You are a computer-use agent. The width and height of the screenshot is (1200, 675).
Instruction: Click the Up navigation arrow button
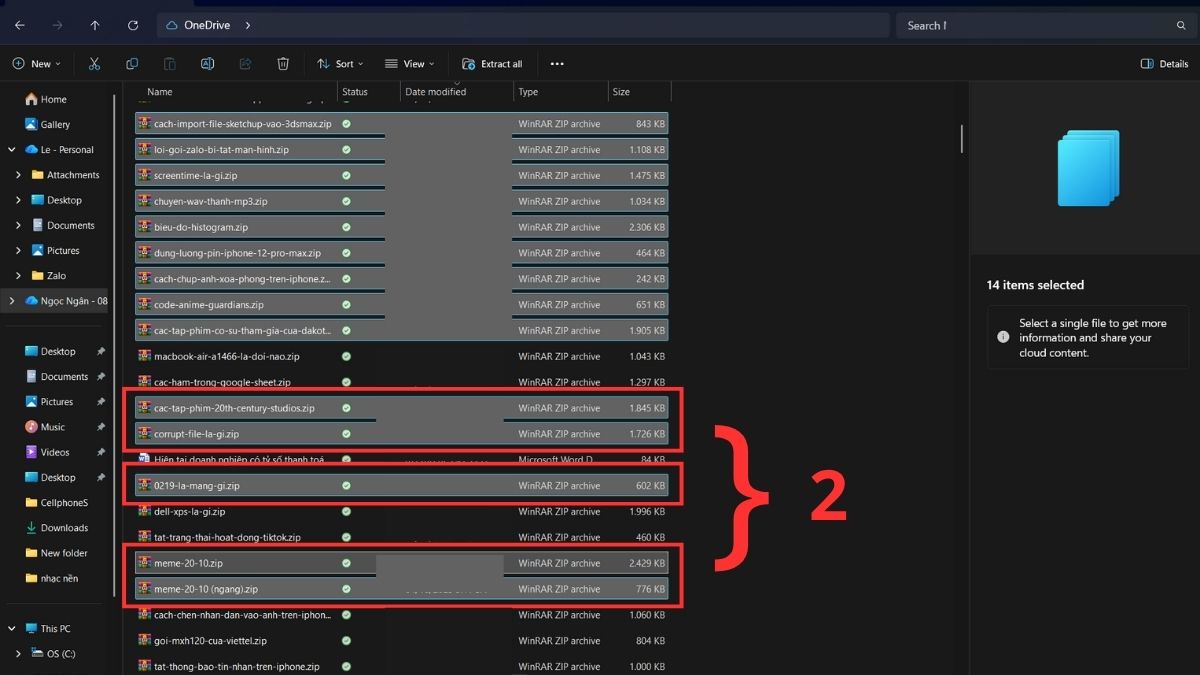(94, 25)
